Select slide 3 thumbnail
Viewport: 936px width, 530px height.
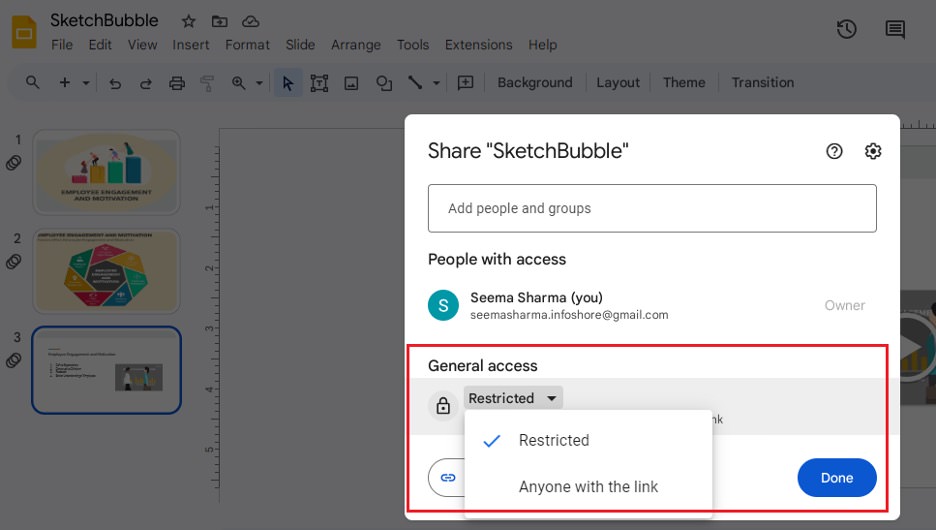pyautogui.click(x=106, y=370)
